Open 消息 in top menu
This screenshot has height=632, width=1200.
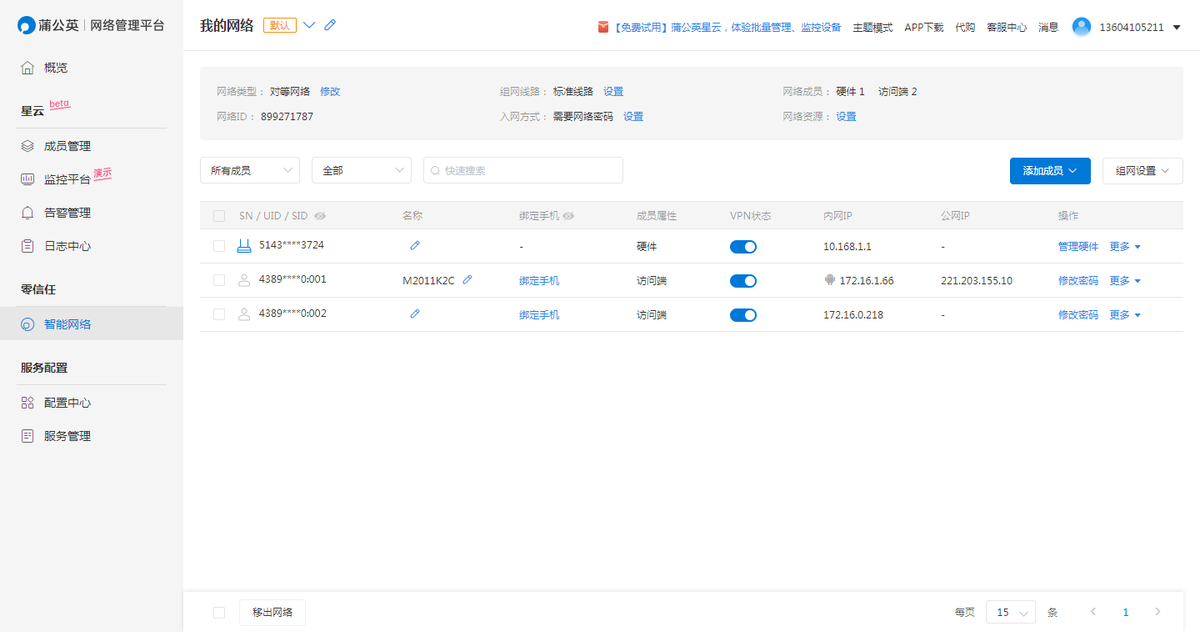tap(1048, 27)
